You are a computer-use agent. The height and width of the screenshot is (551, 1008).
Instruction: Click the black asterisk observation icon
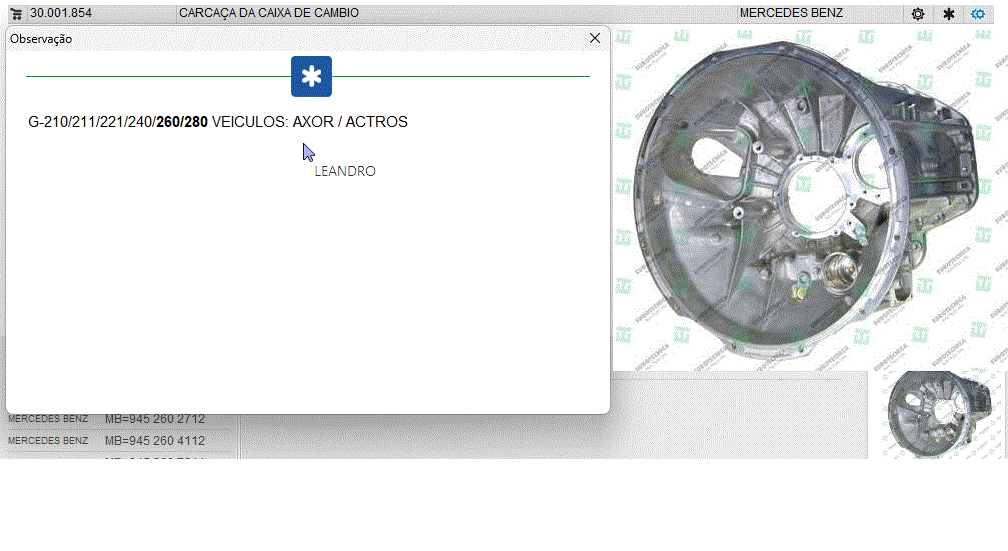949,14
